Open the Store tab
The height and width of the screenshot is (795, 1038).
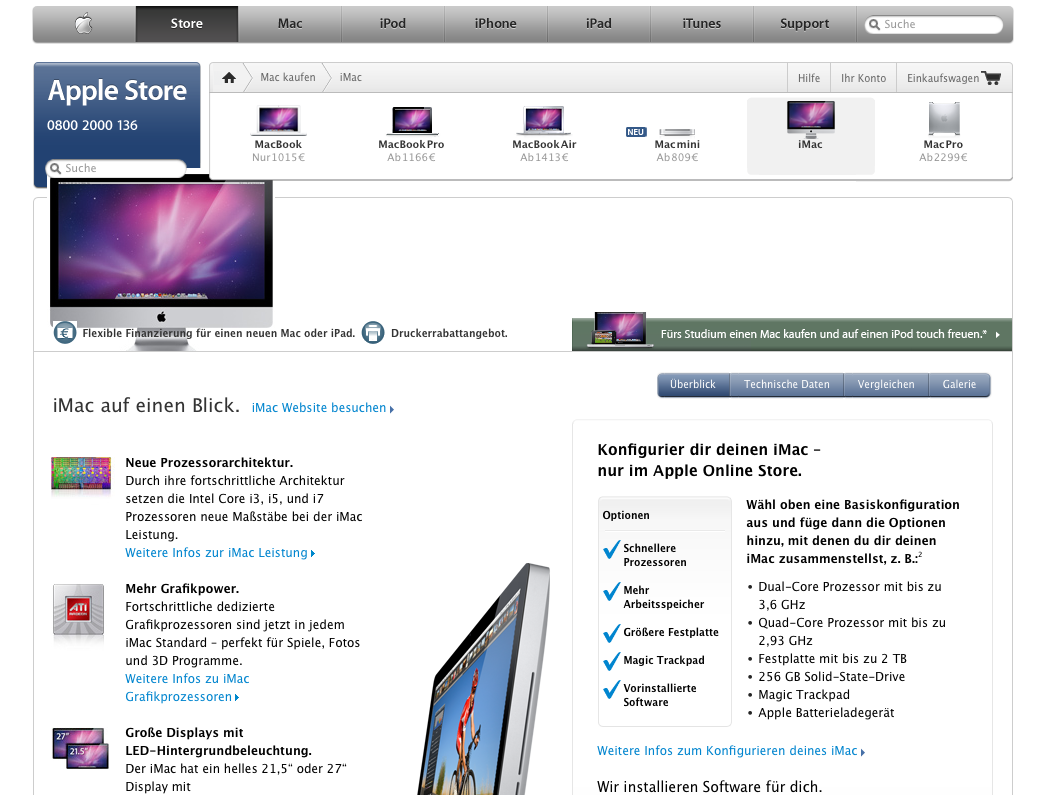[187, 24]
